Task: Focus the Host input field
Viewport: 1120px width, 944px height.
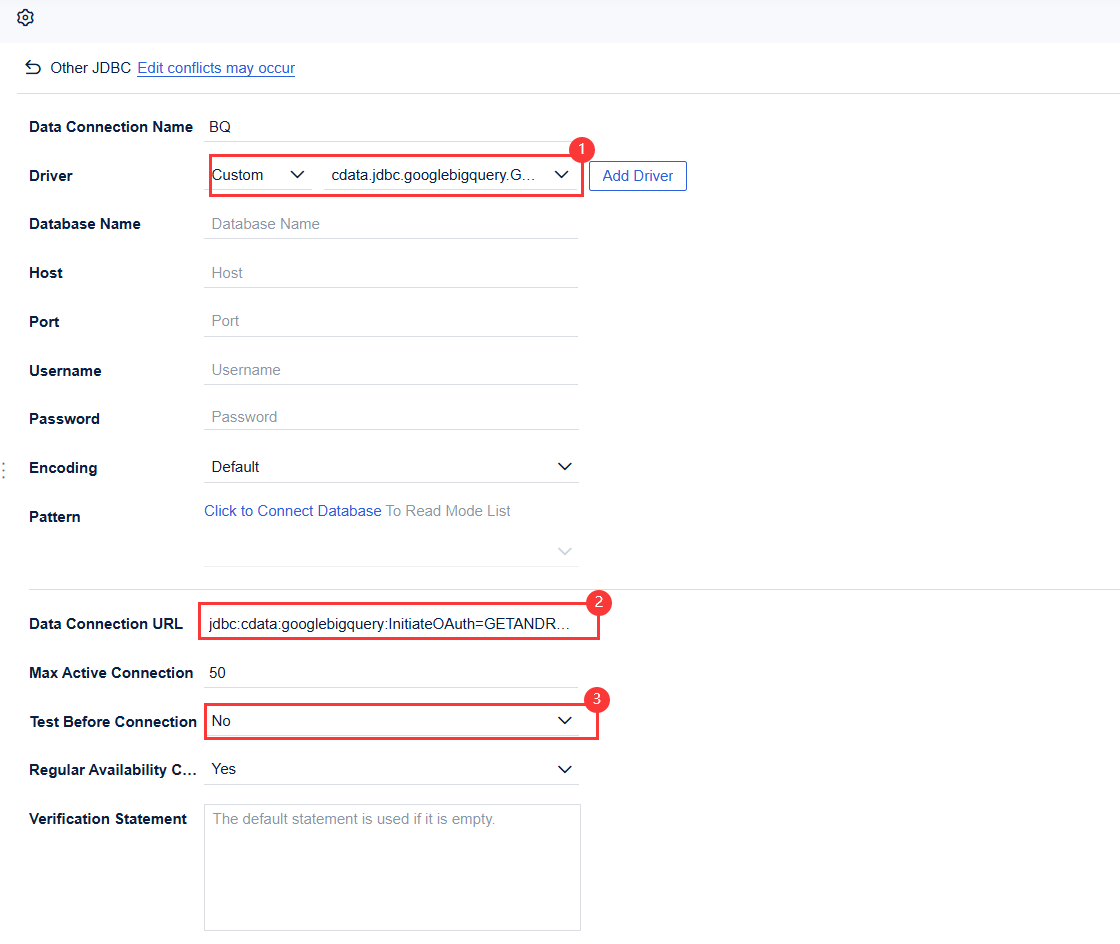Action: [391, 273]
